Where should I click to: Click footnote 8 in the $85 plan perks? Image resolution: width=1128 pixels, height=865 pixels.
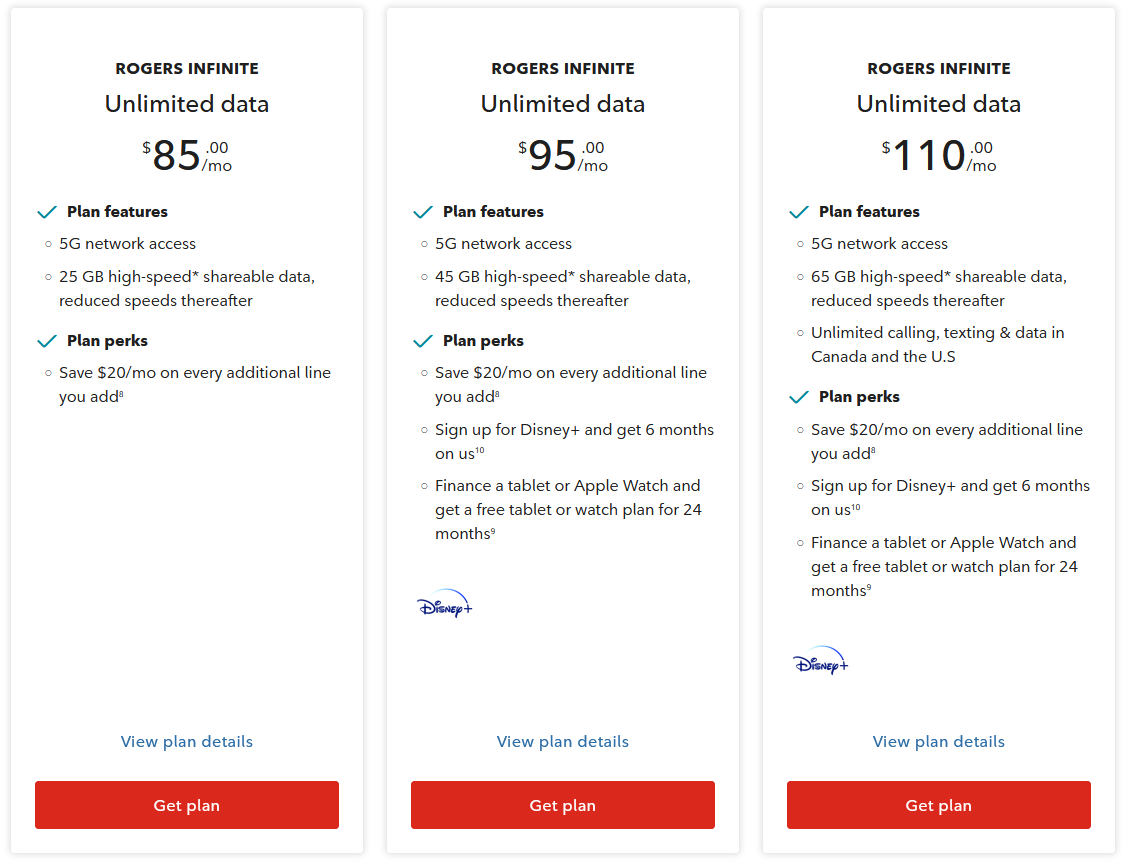pos(121,394)
